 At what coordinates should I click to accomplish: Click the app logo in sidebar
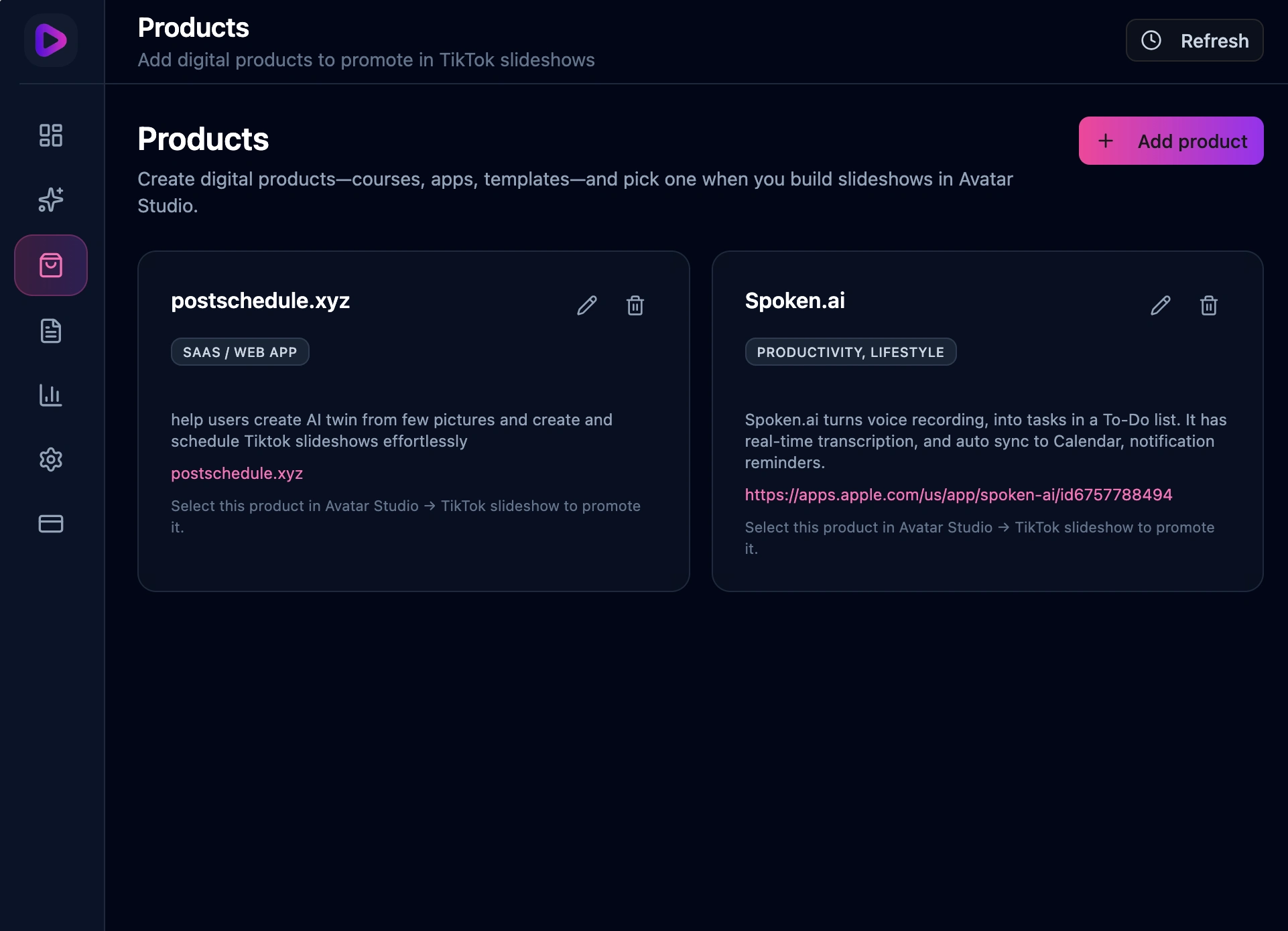(51, 40)
